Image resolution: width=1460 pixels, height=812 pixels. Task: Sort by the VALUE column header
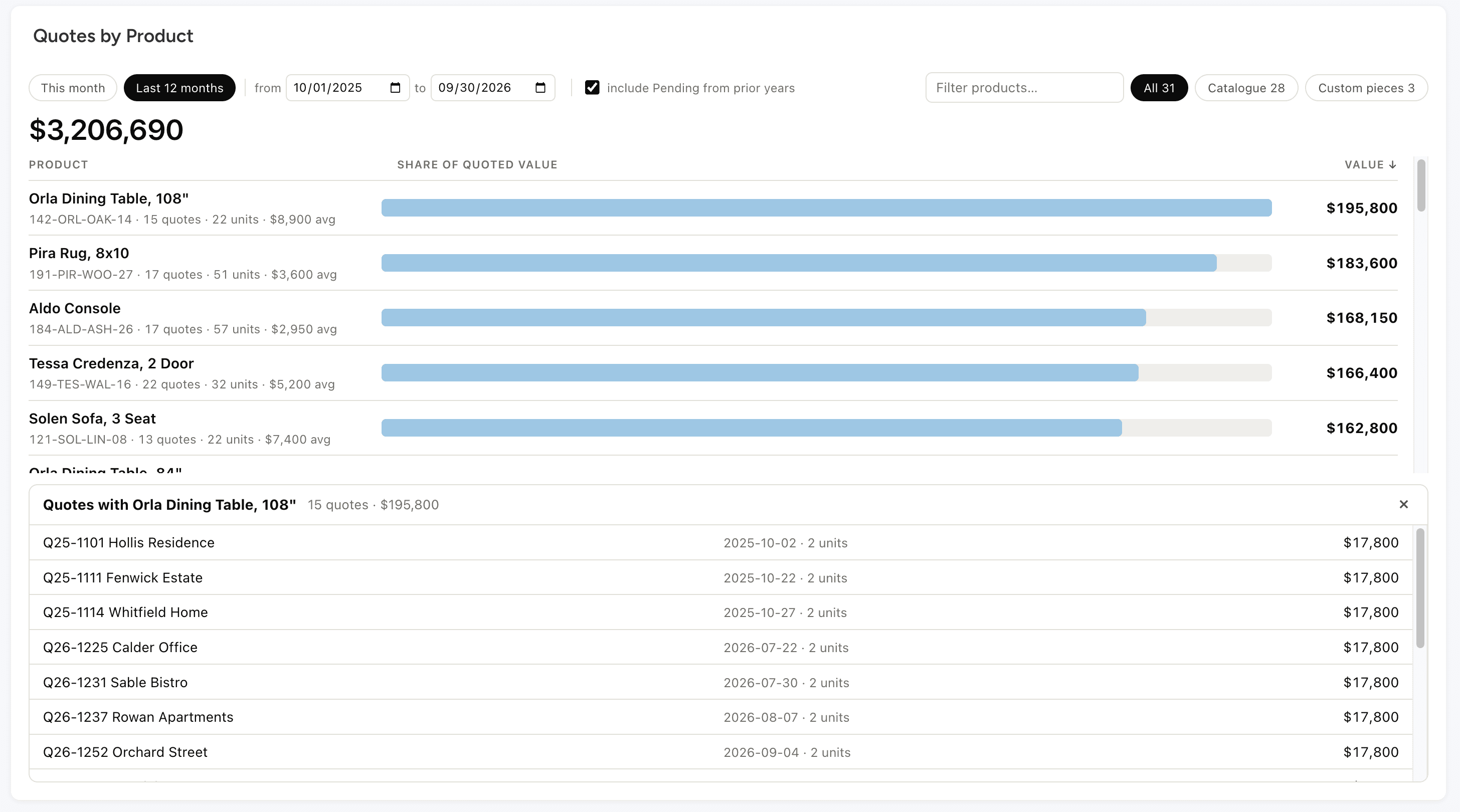click(x=1370, y=164)
